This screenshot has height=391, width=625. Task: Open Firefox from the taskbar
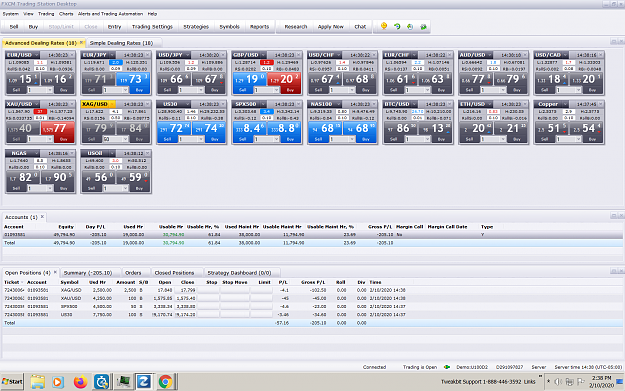pos(80,382)
